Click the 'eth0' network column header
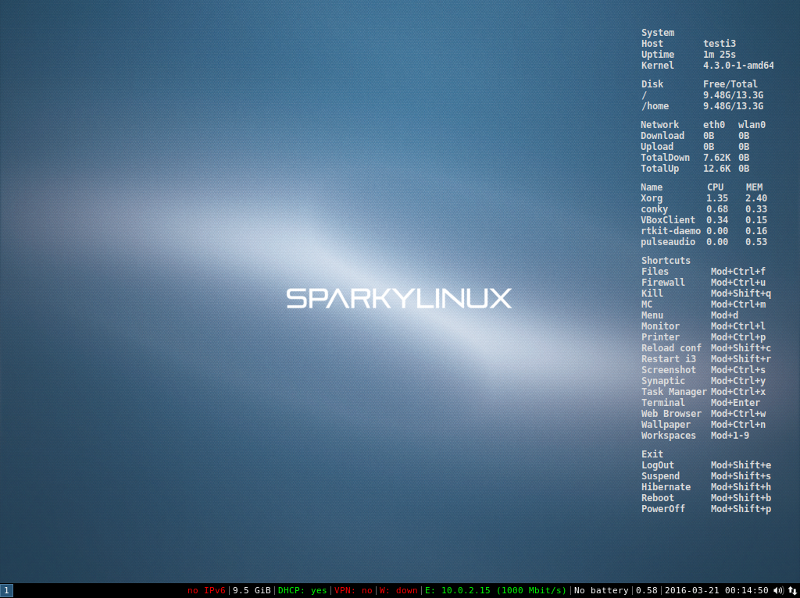 pyautogui.click(x=714, y=125)
